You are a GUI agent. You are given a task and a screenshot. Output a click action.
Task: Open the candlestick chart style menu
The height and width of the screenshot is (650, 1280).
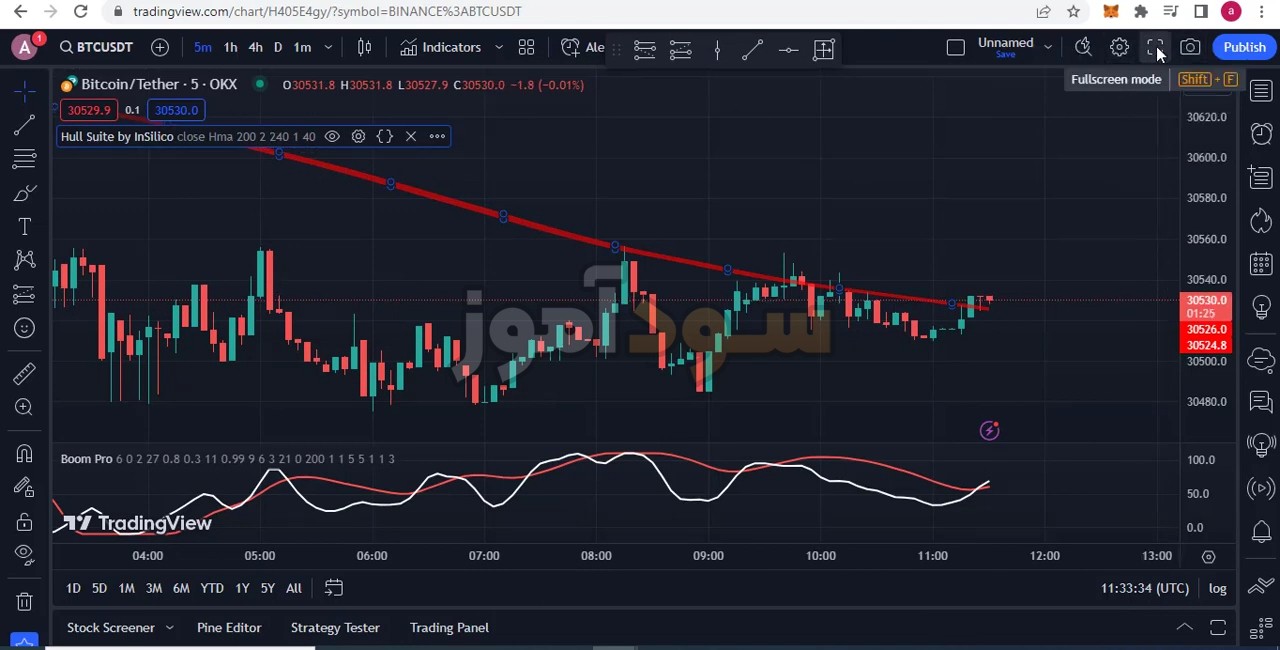(364, 47)
